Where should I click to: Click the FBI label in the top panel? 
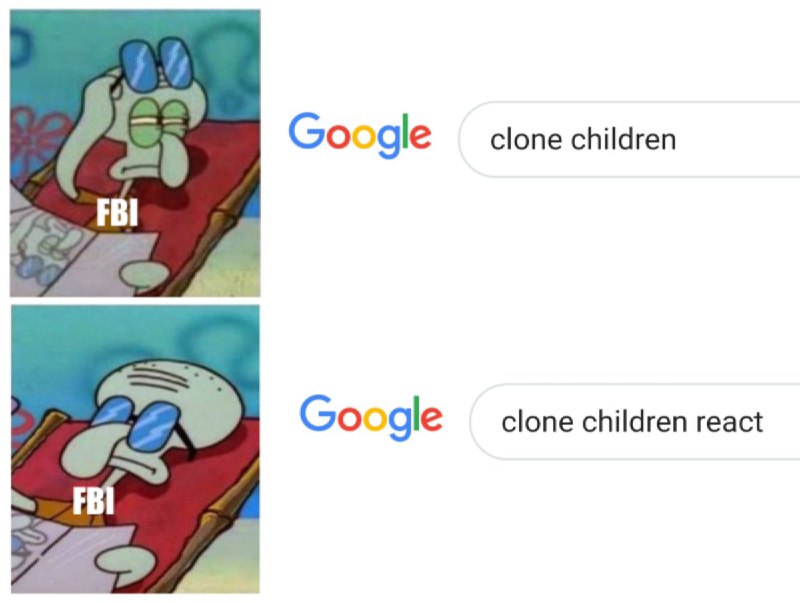pyautogui.click(x=117, y=212)
